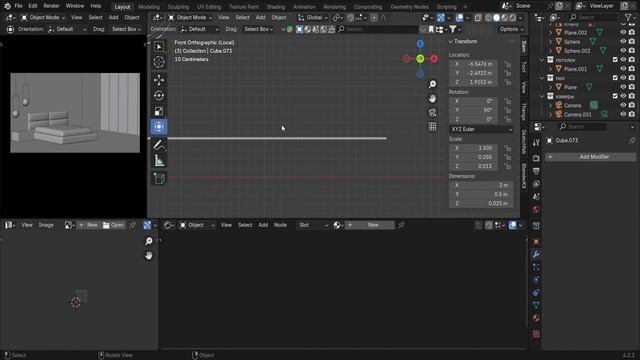Open World properties globe icon

point(536,209)
